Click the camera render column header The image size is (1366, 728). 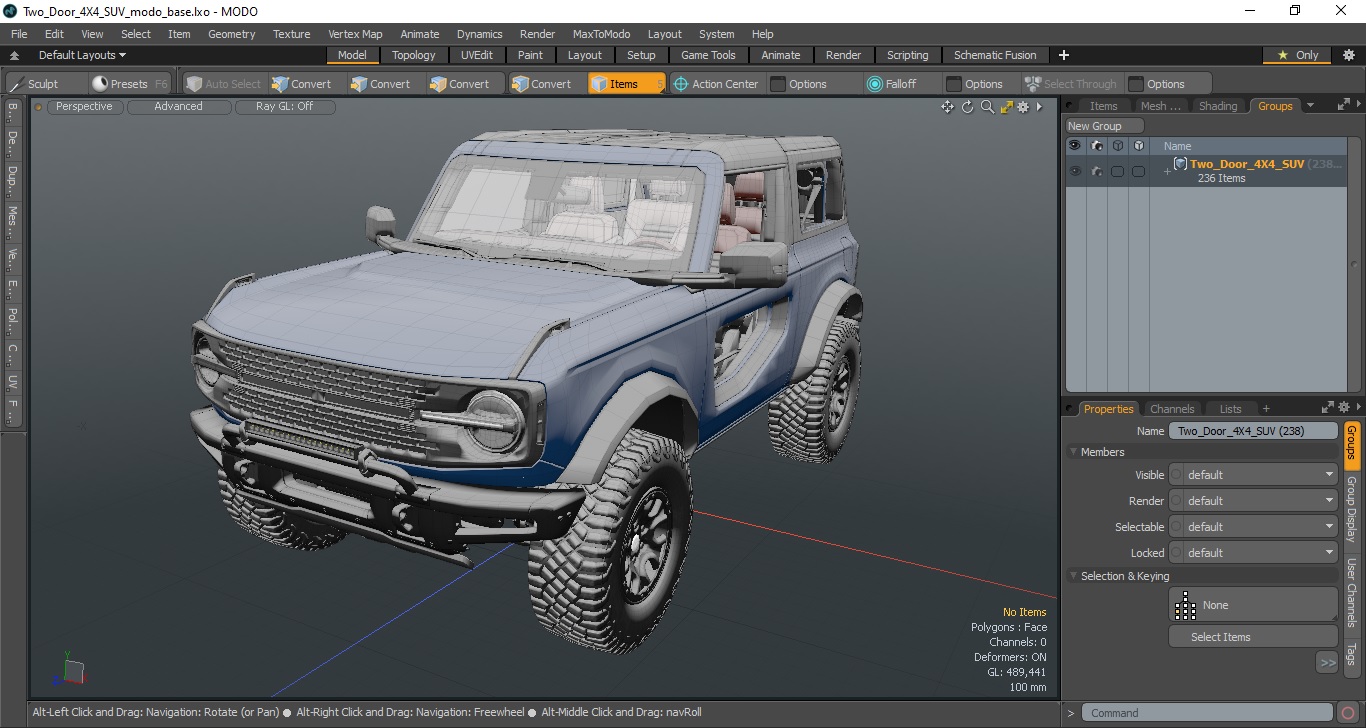tap(1097, 146)
